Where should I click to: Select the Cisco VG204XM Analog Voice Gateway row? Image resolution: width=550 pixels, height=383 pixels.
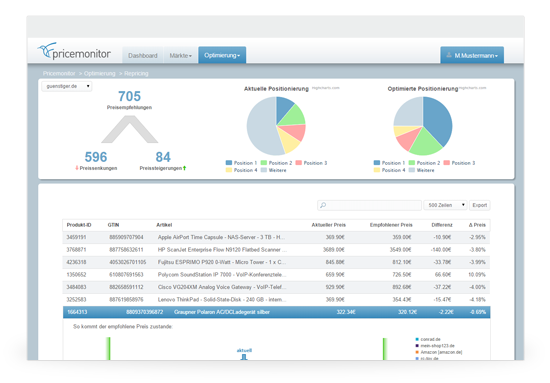pos(276,287)
